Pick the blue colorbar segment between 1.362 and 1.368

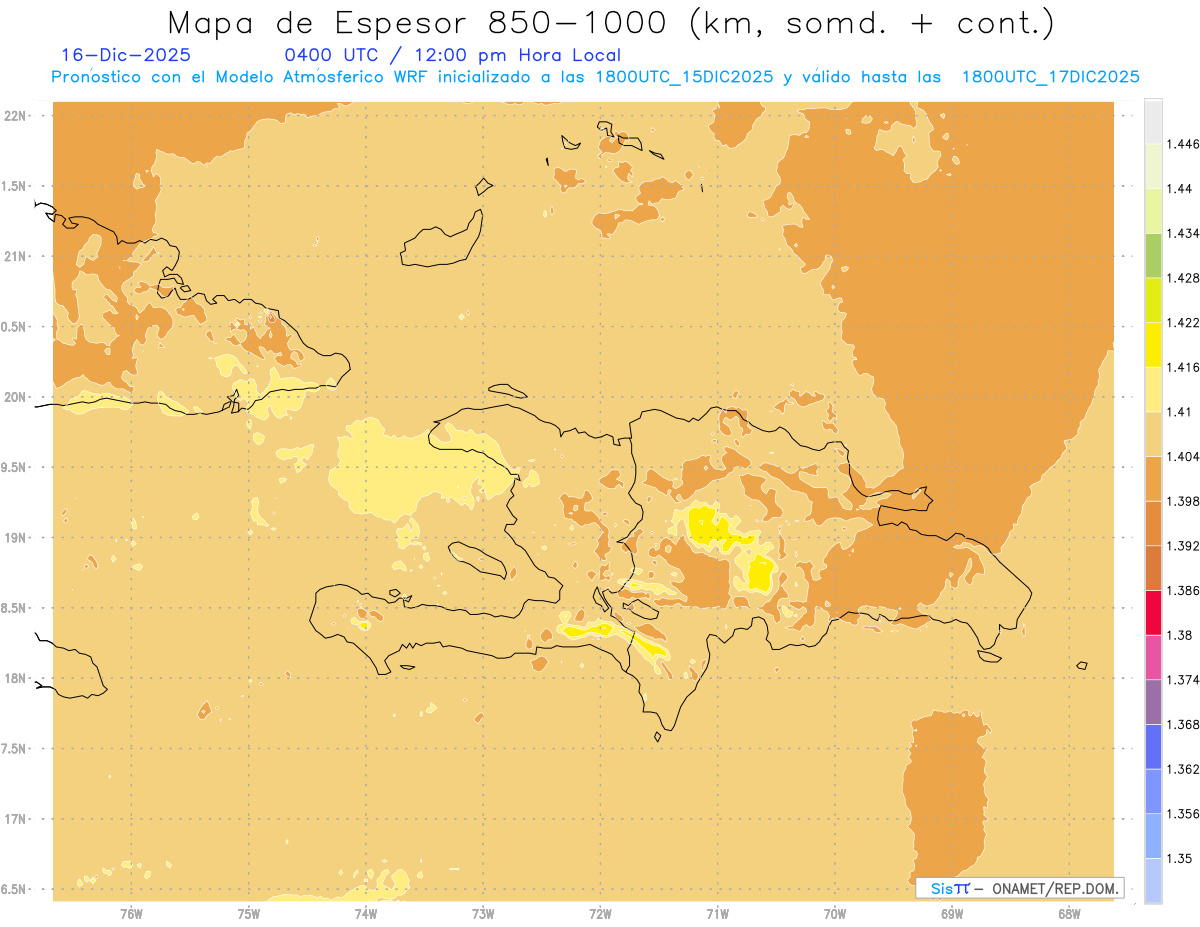pos(1153,746)
